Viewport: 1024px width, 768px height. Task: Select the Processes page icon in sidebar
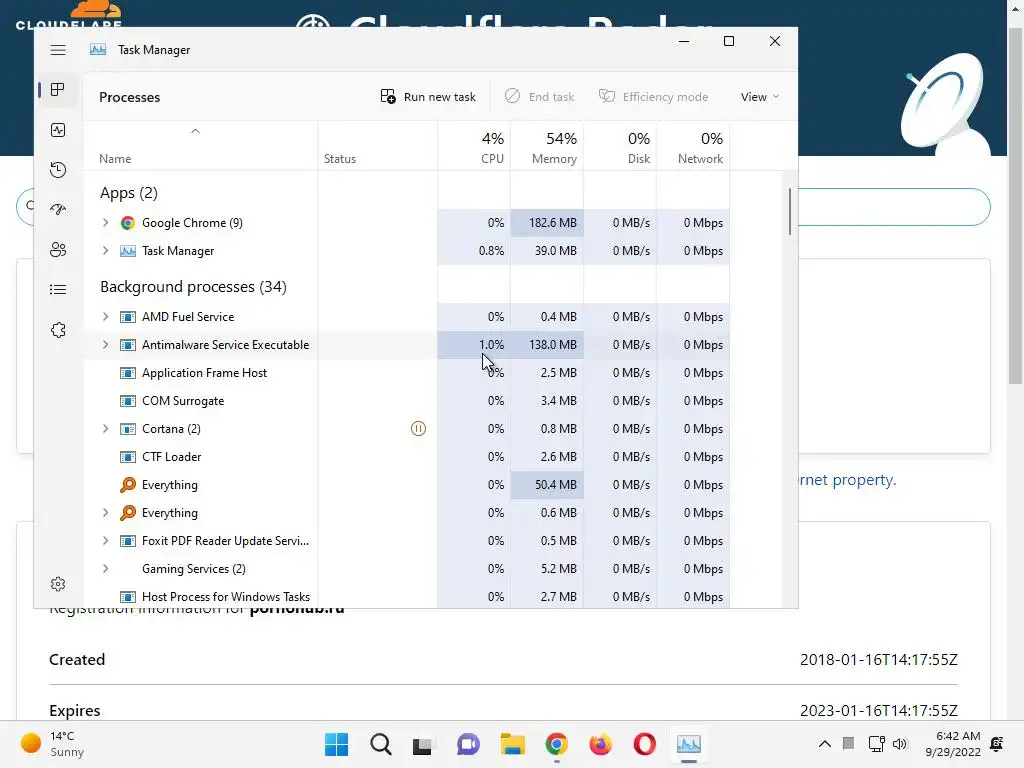[58, 89]
